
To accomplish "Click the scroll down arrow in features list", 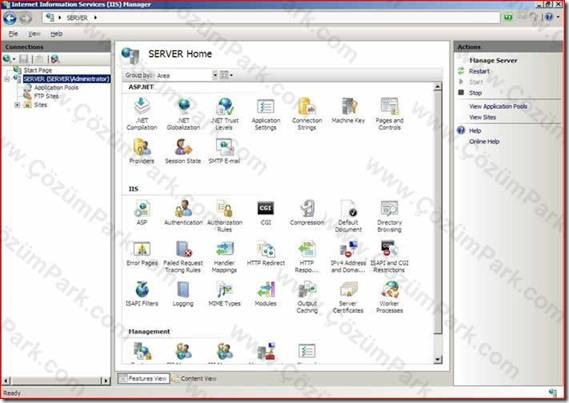I will click(438, 359).
